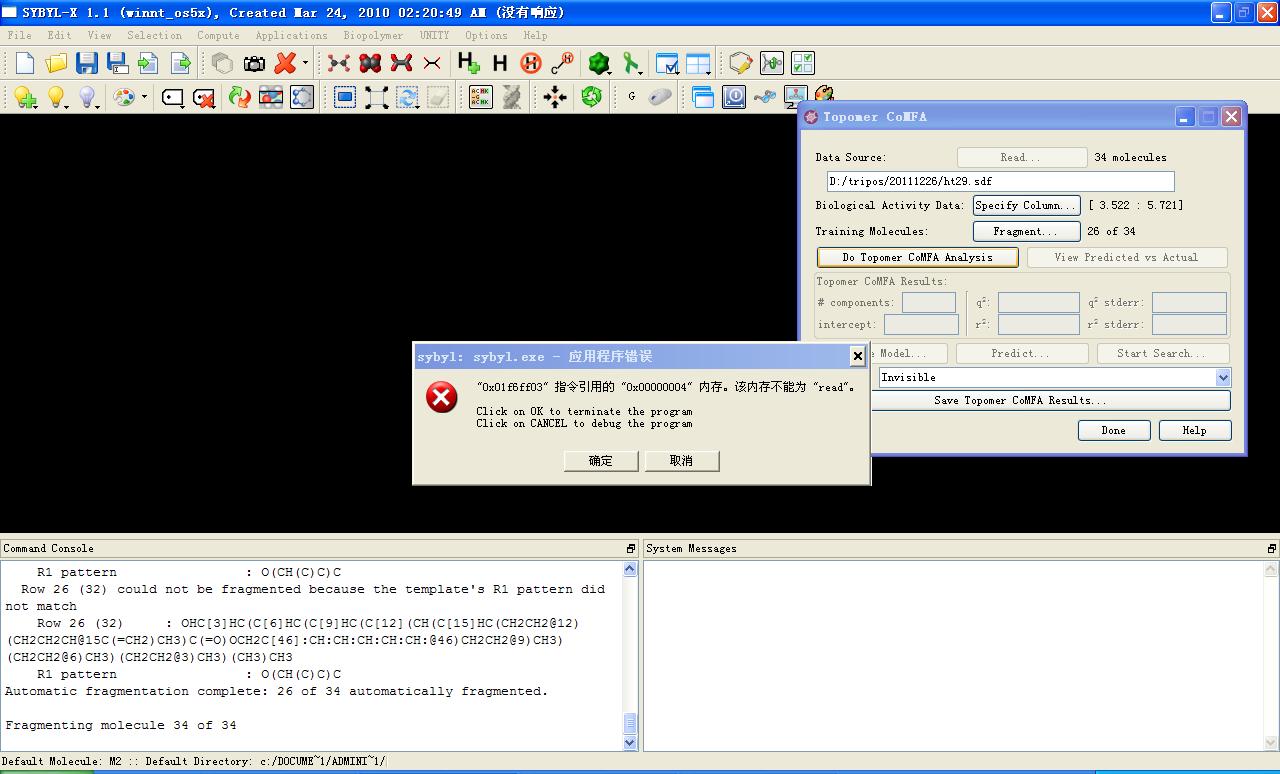Click the Command Console vertical scrollbar
The height and width of the screenshot is (774, 1280).
tap(630, 656)
